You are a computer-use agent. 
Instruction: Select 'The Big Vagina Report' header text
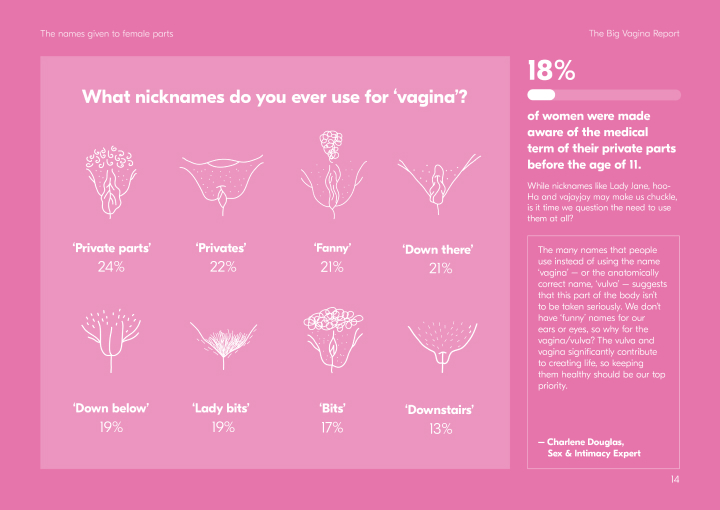point(634,34)
